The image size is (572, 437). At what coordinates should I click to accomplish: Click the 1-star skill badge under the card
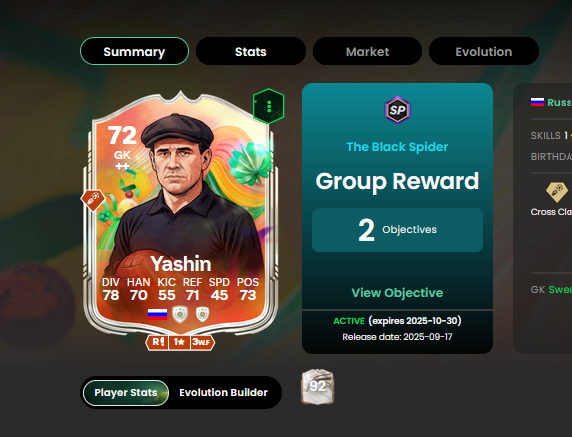tap(179, 342)
